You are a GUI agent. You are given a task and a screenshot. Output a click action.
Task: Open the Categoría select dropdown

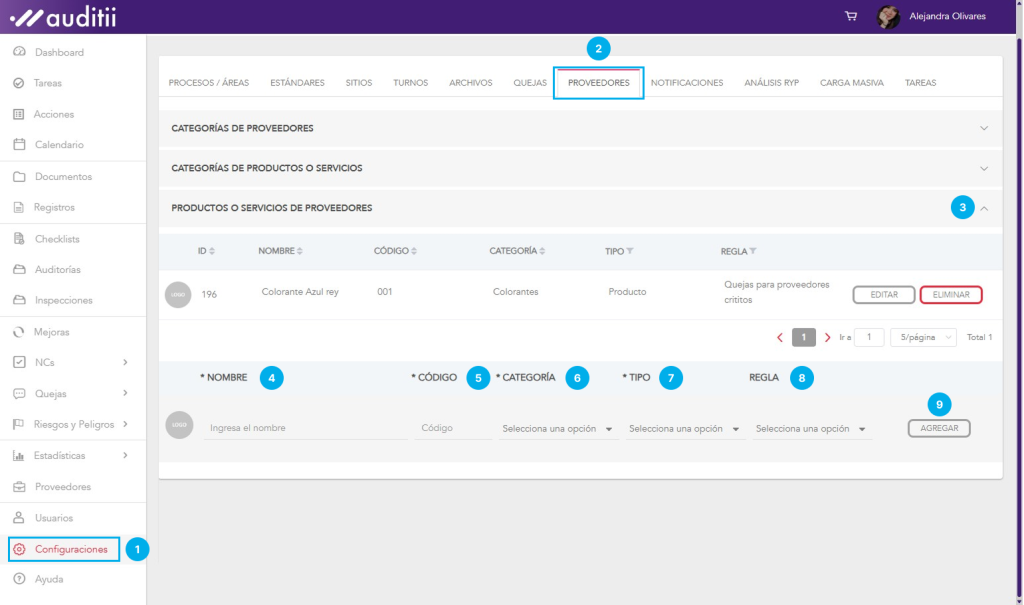[557, 429]
